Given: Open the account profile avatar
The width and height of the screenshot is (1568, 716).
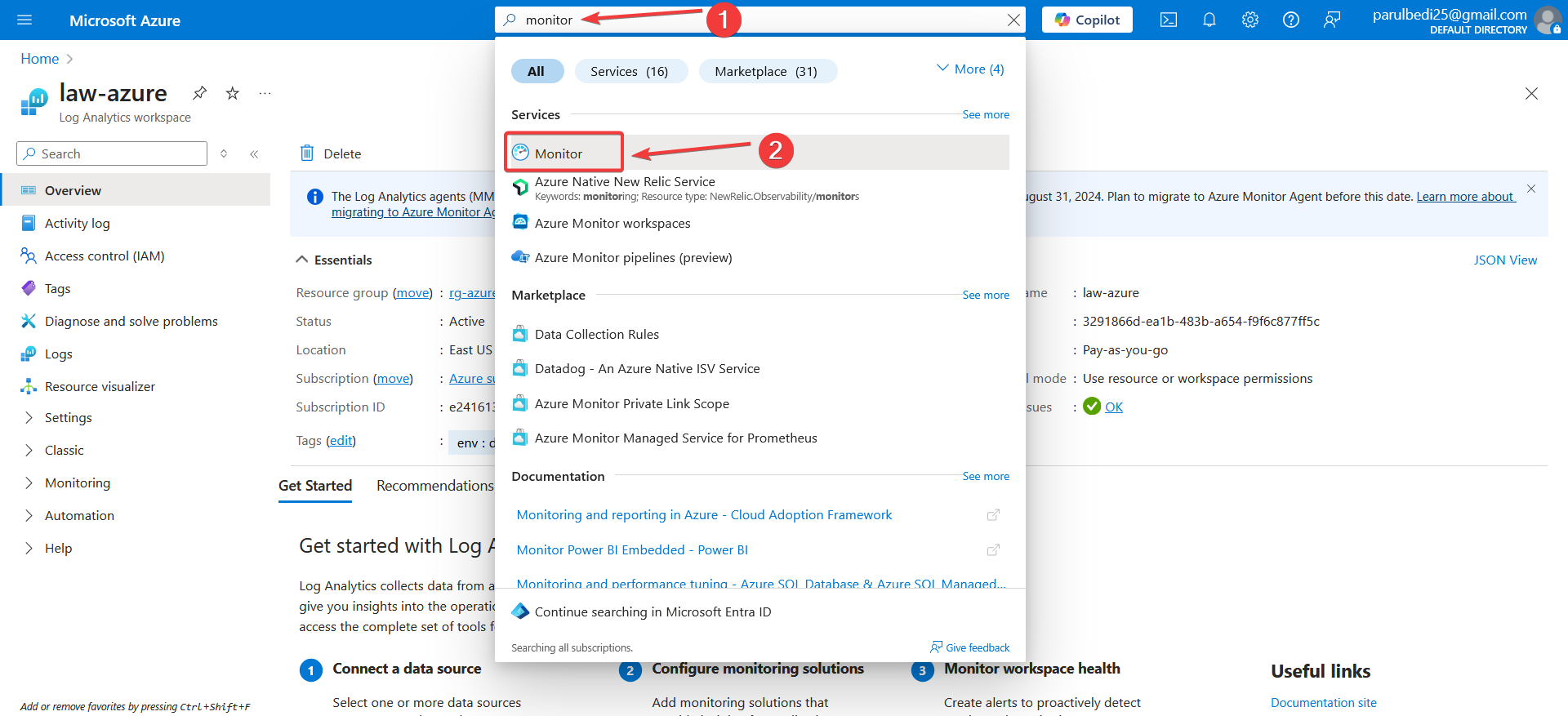Looking at the screenshot, I should click(1548, 20).
